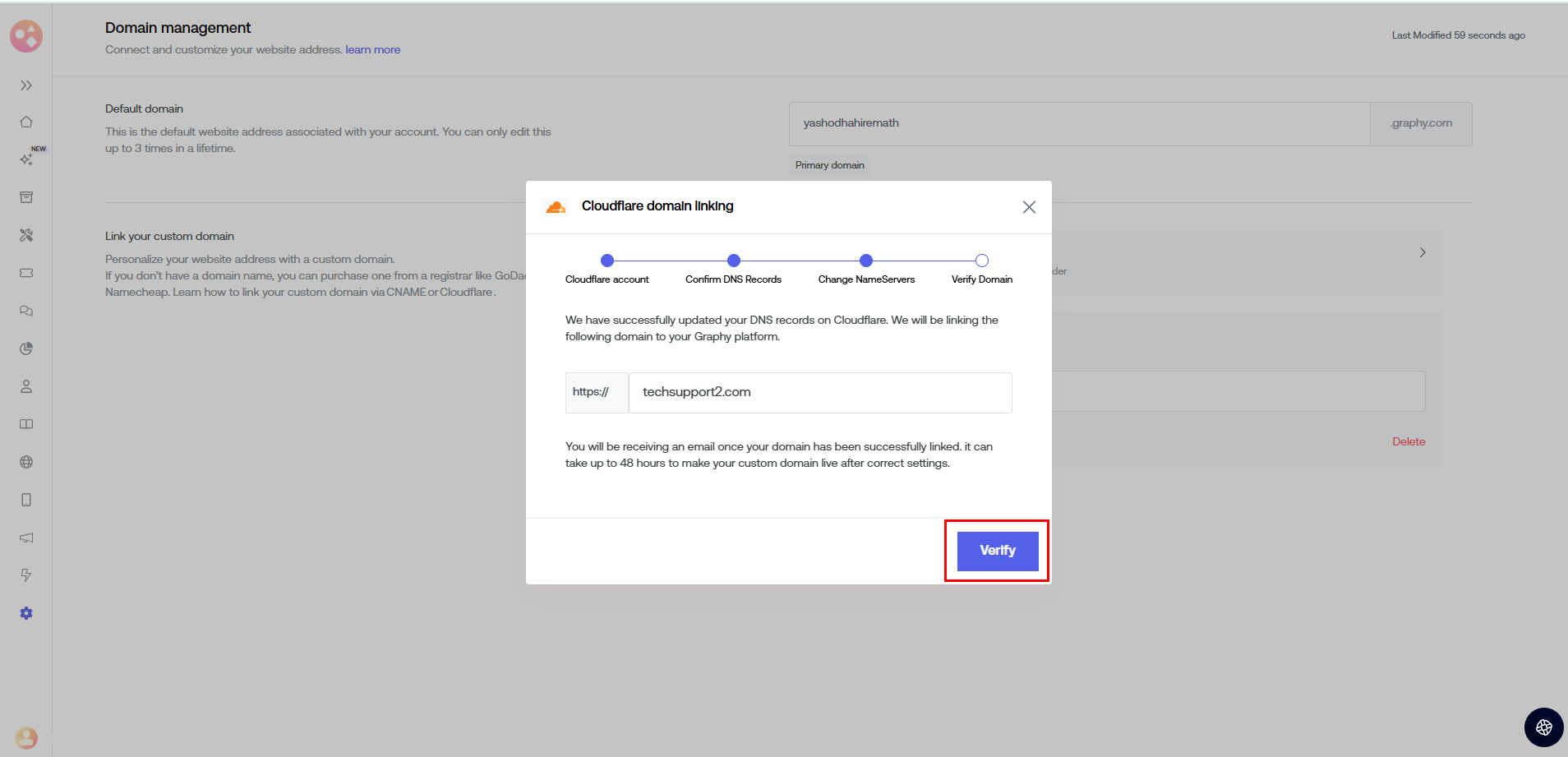
Task: Select the Change NameServers step circle
Action: 866,261
